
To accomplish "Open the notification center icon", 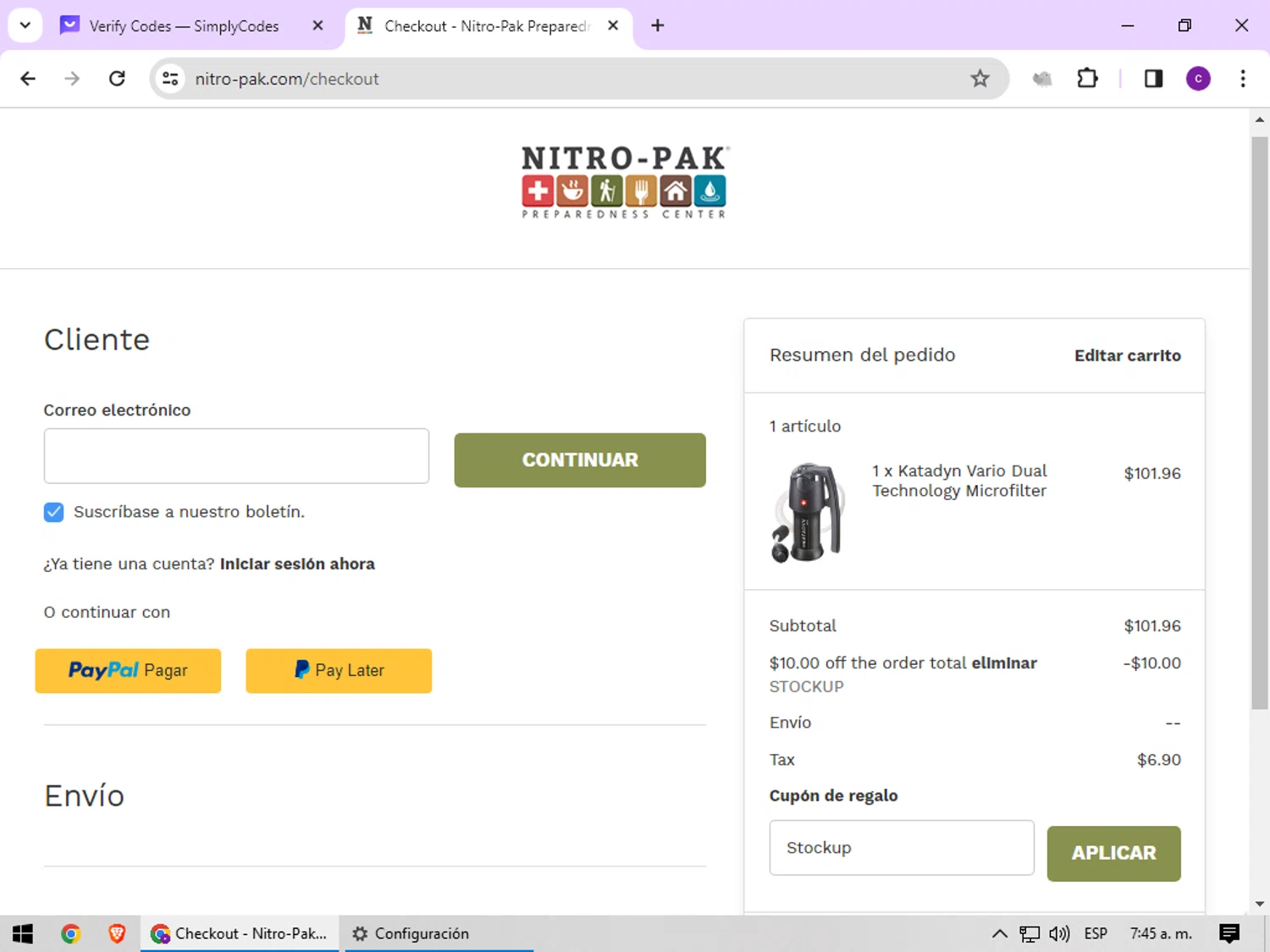I will 1229,933.
